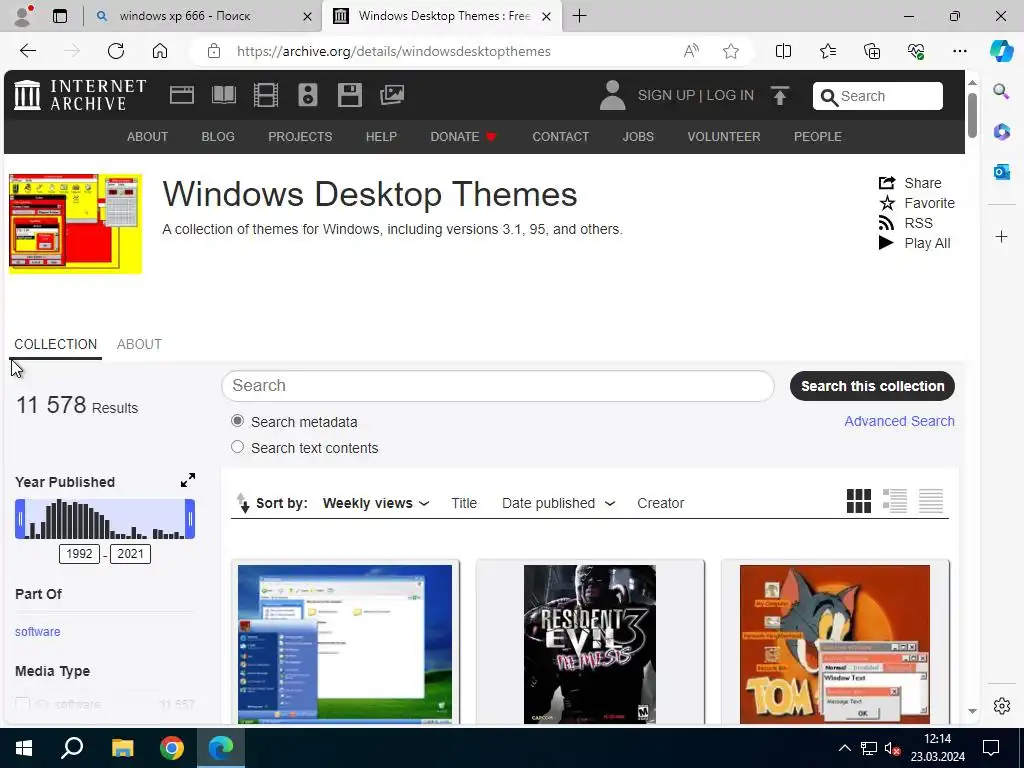Select Search text contents radio button
The width and height of the screenshot is (1024, 768).
tap(238, 447)
